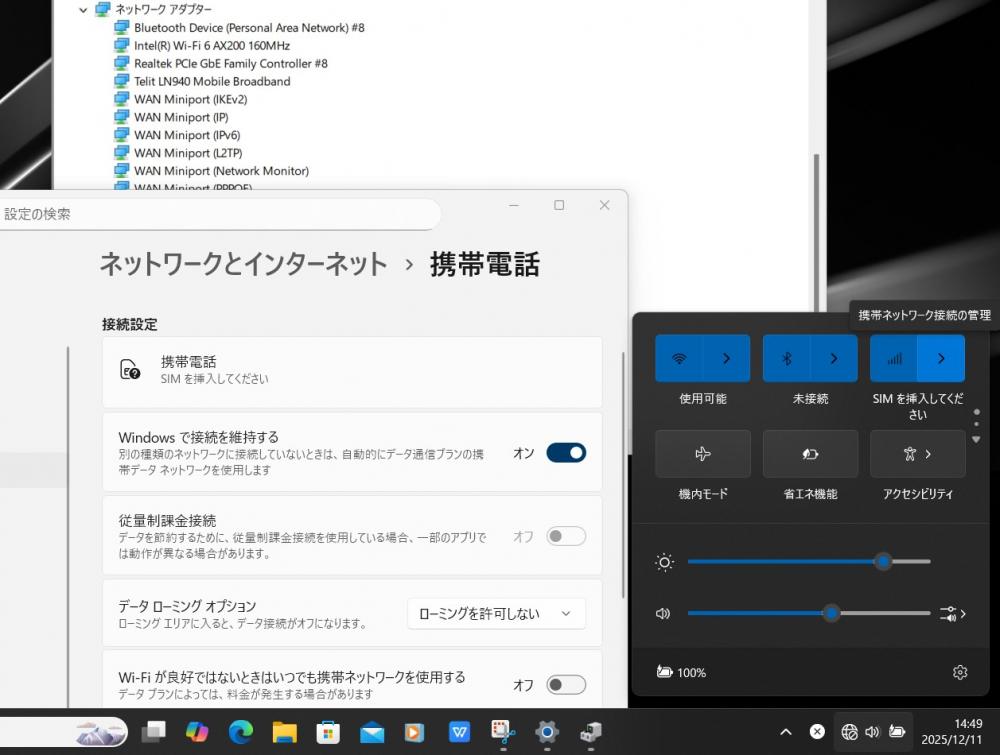Toggle the cellular signal tile
Viewport: 1000px width, 755px height.
pyautogui.click(x=894, y=358)
